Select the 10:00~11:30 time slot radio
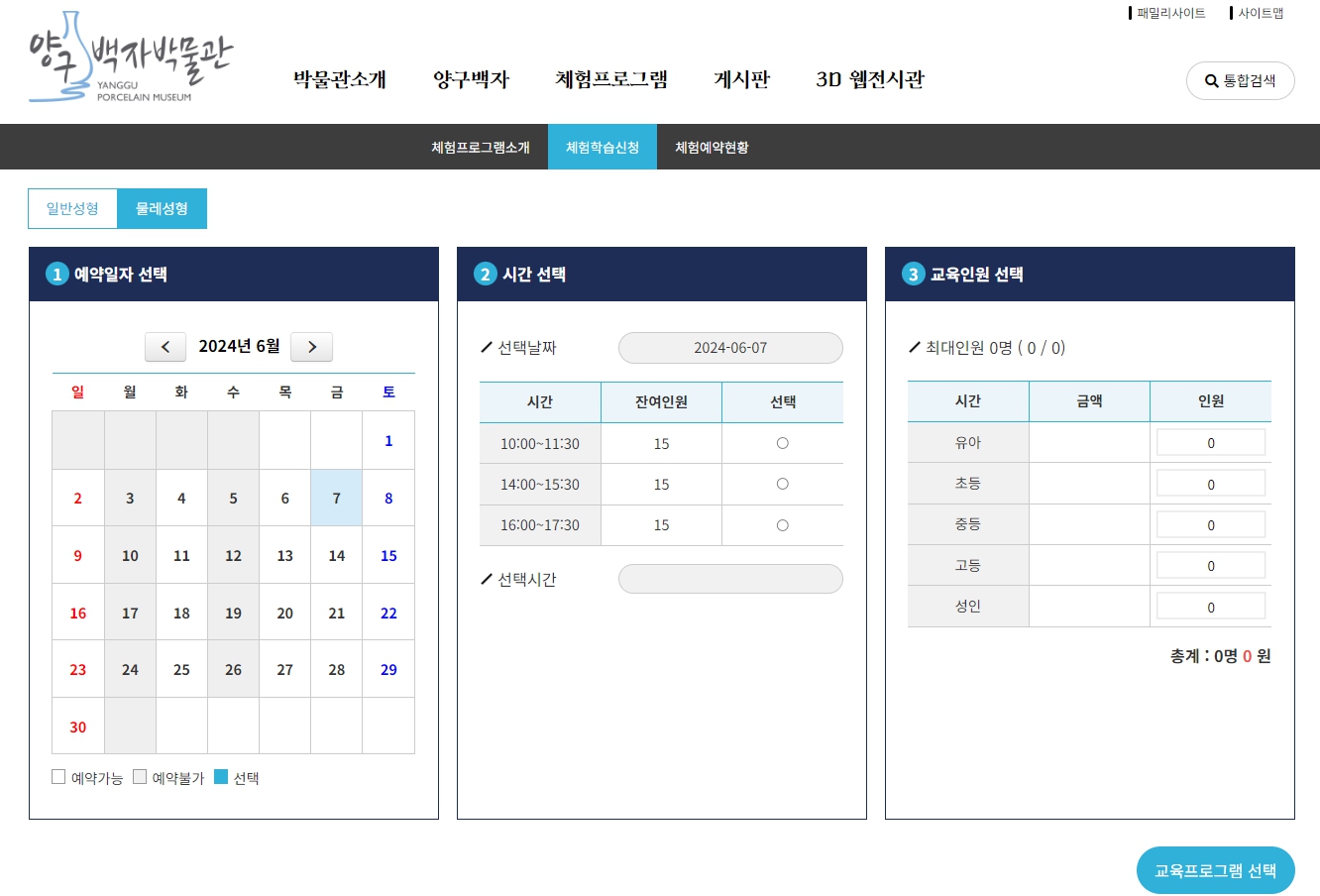This screenshot has width=1320, height=896. pyautogui.click(x=782, y=443)
